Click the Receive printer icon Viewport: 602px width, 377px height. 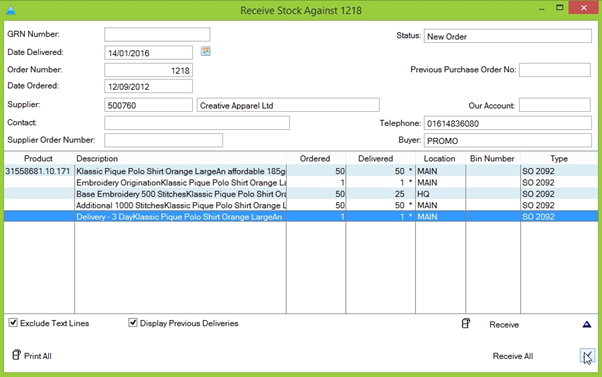(x=466, y=324)
